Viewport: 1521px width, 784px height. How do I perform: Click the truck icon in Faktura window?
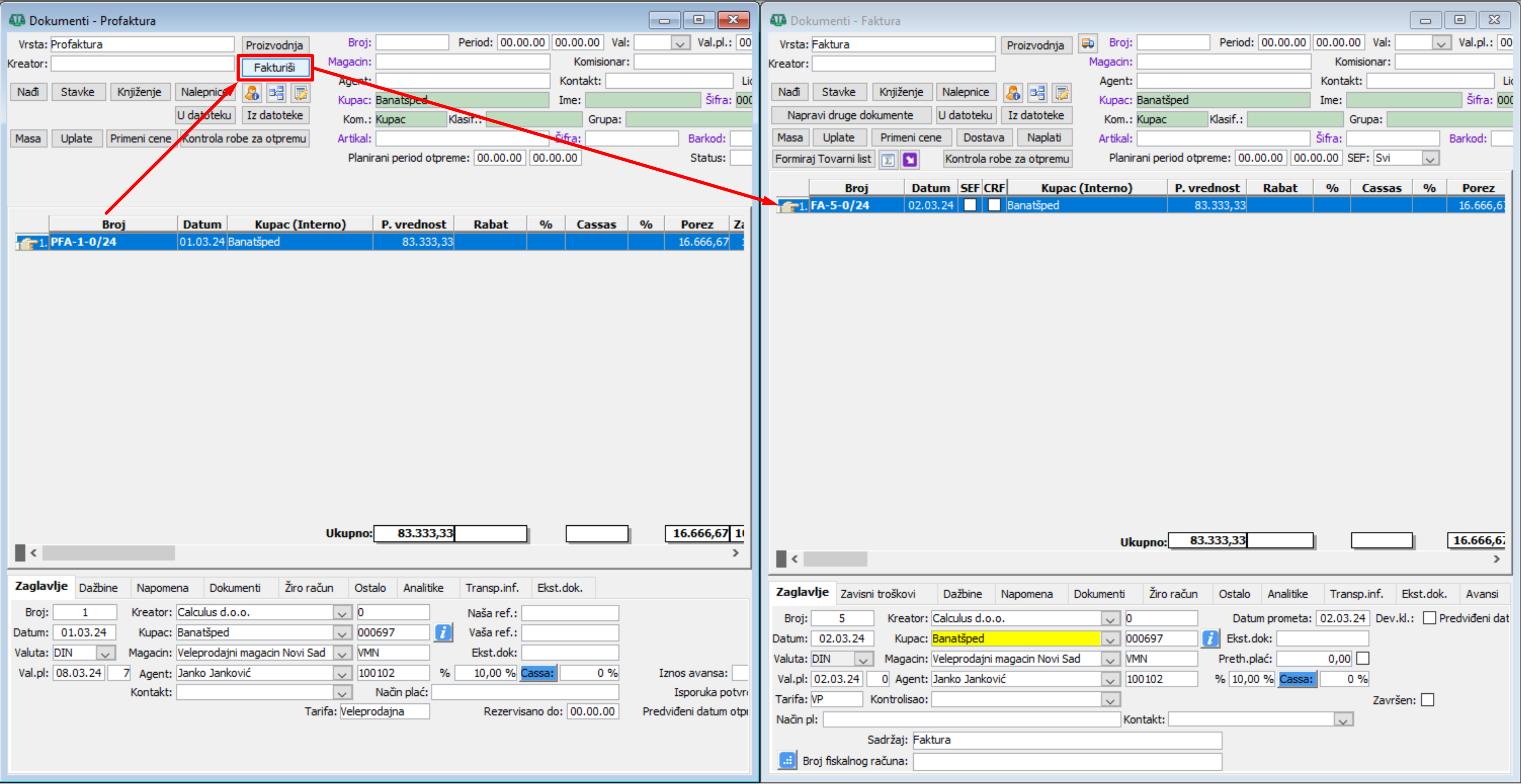pyautogui.click(x=1087, y=44)
